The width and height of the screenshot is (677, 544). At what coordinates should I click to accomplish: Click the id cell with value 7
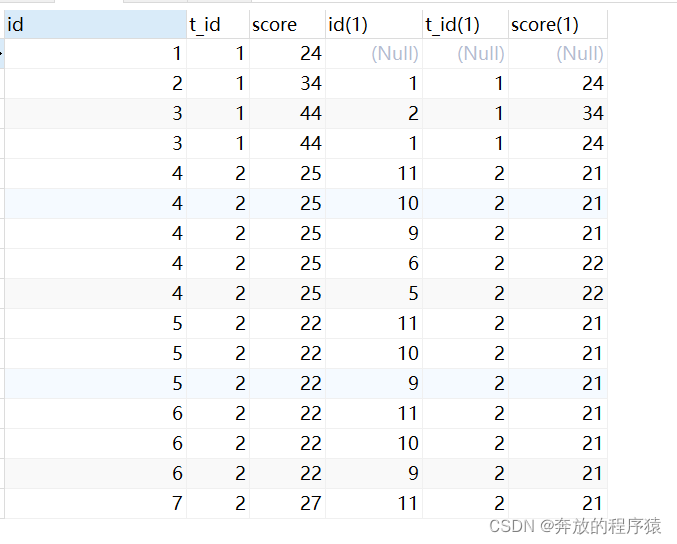(x=176, y=504)
